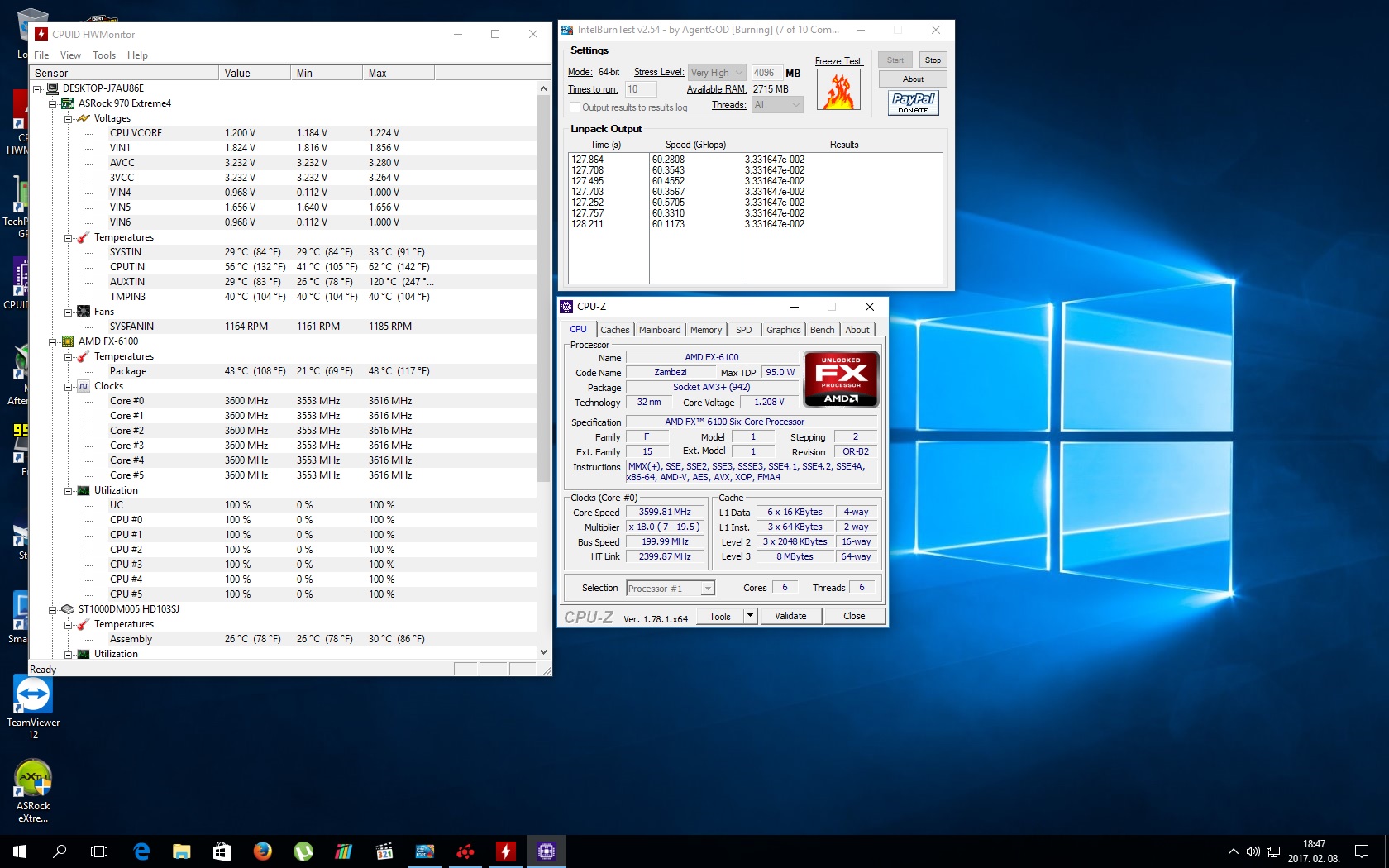Click the About button in IntelBurnTest
Screen dimensions: 1389x868
(x=913, y=79)
